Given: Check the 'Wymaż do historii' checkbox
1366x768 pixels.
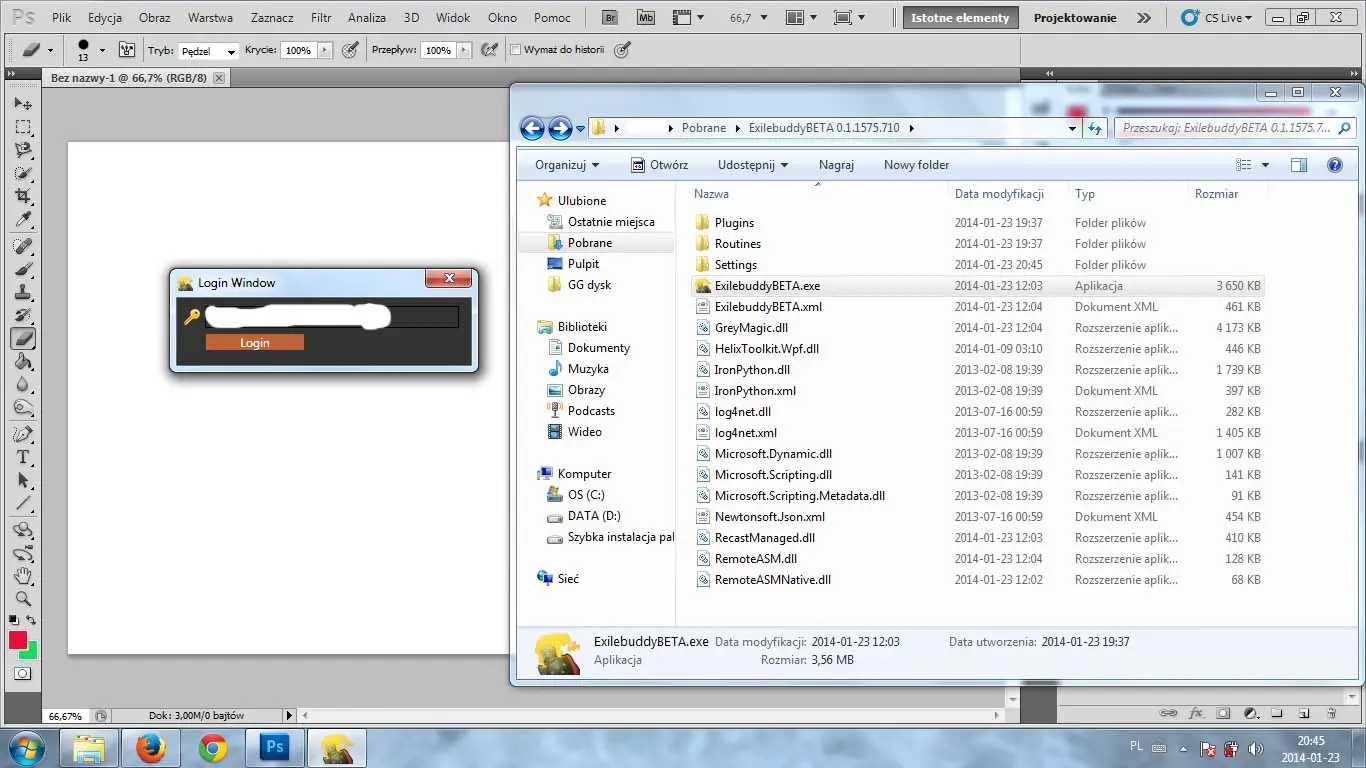Looking at the screenshot, I should pos(516,50).
